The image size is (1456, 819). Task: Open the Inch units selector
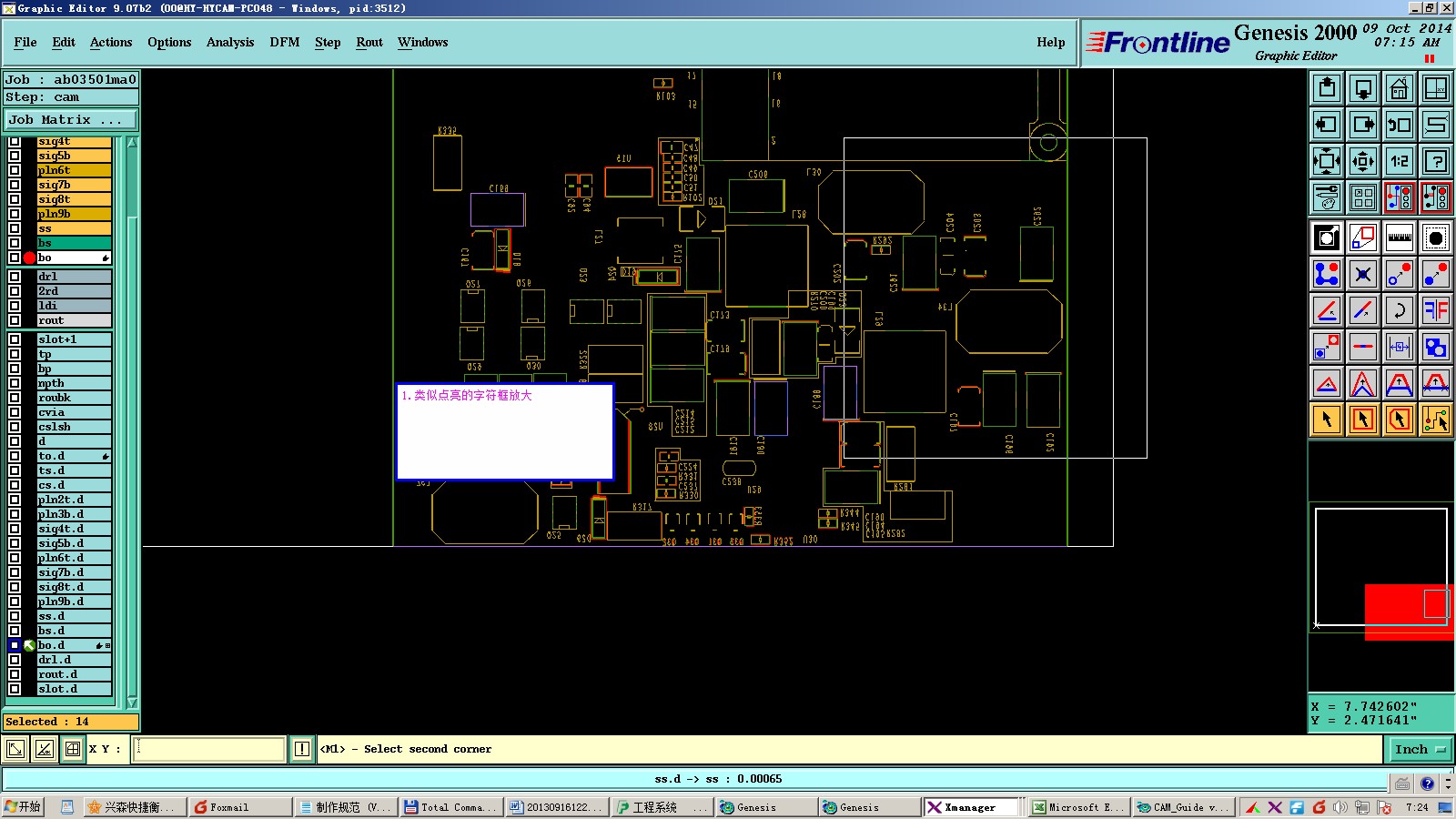coord(1420,749)
